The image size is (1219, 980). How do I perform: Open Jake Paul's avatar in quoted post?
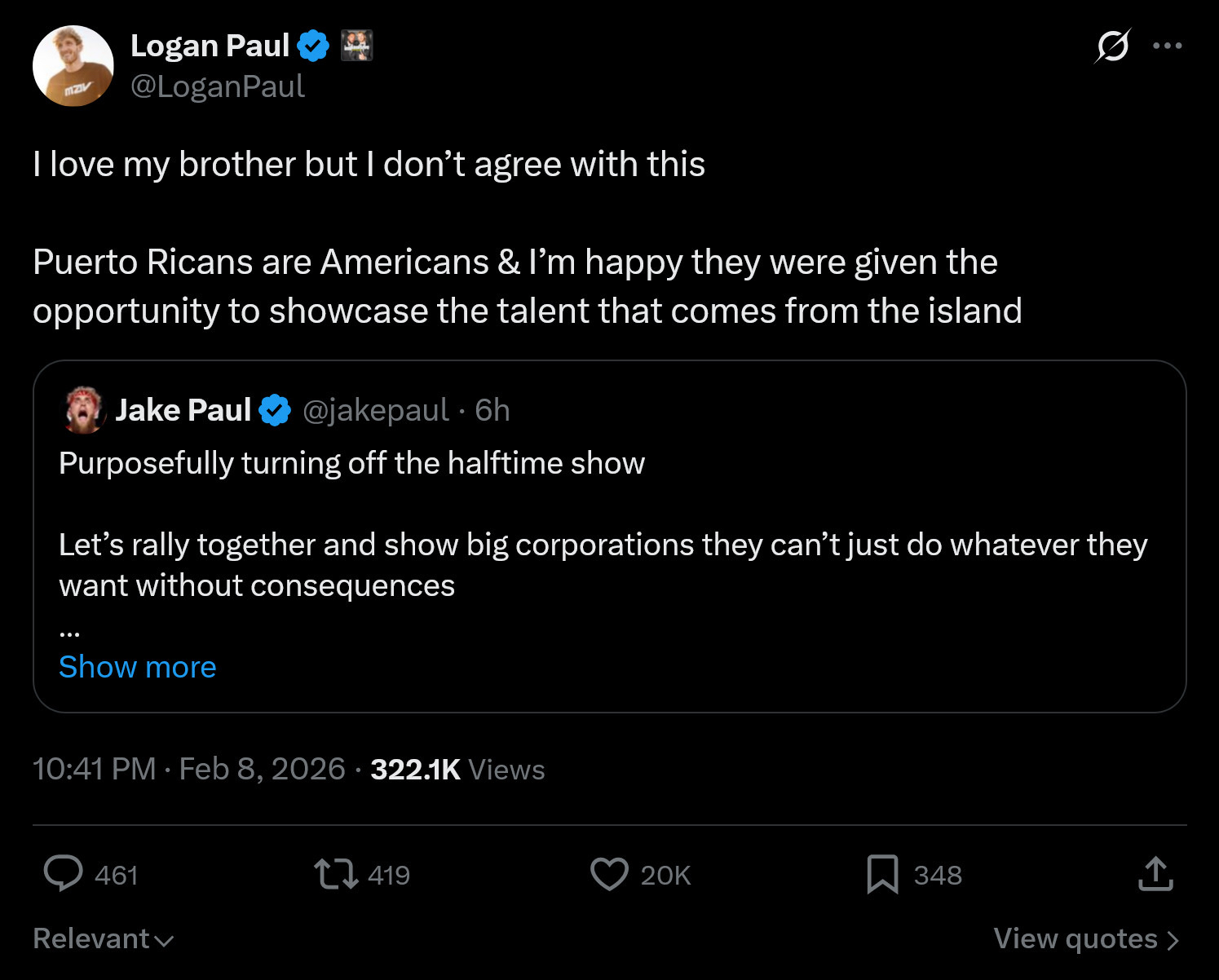(84, 410)
